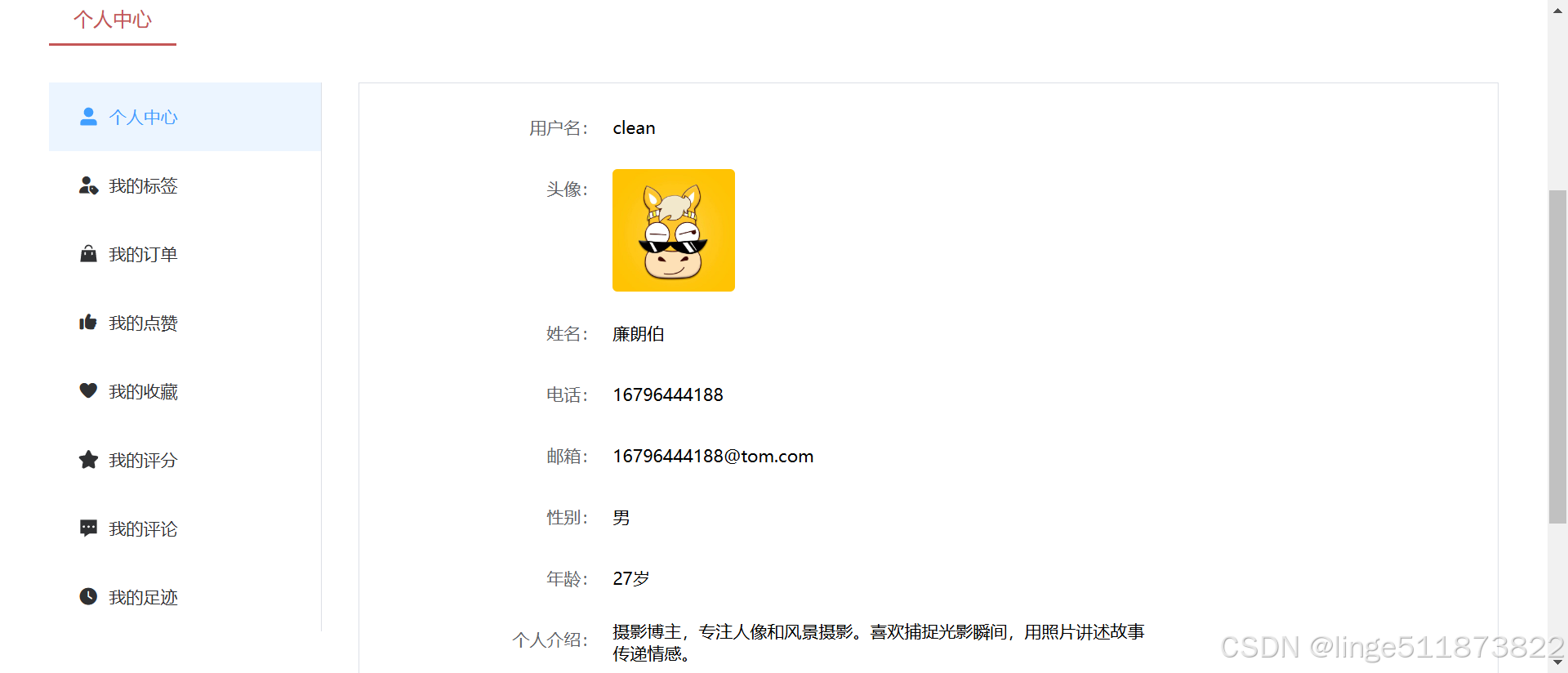Click the chat bubble icon beside 我的评论
Viewport: 1568px width, 673px height.
[88, 528]
